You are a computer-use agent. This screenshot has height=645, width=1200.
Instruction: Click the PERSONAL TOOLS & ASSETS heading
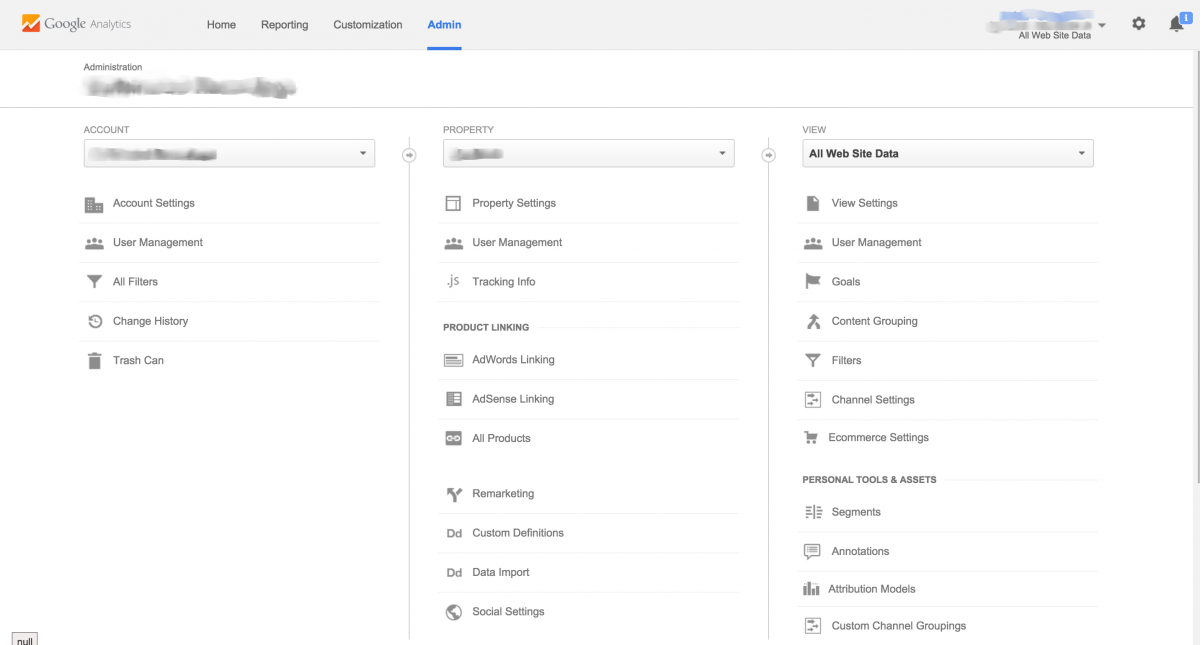point(869,480)
